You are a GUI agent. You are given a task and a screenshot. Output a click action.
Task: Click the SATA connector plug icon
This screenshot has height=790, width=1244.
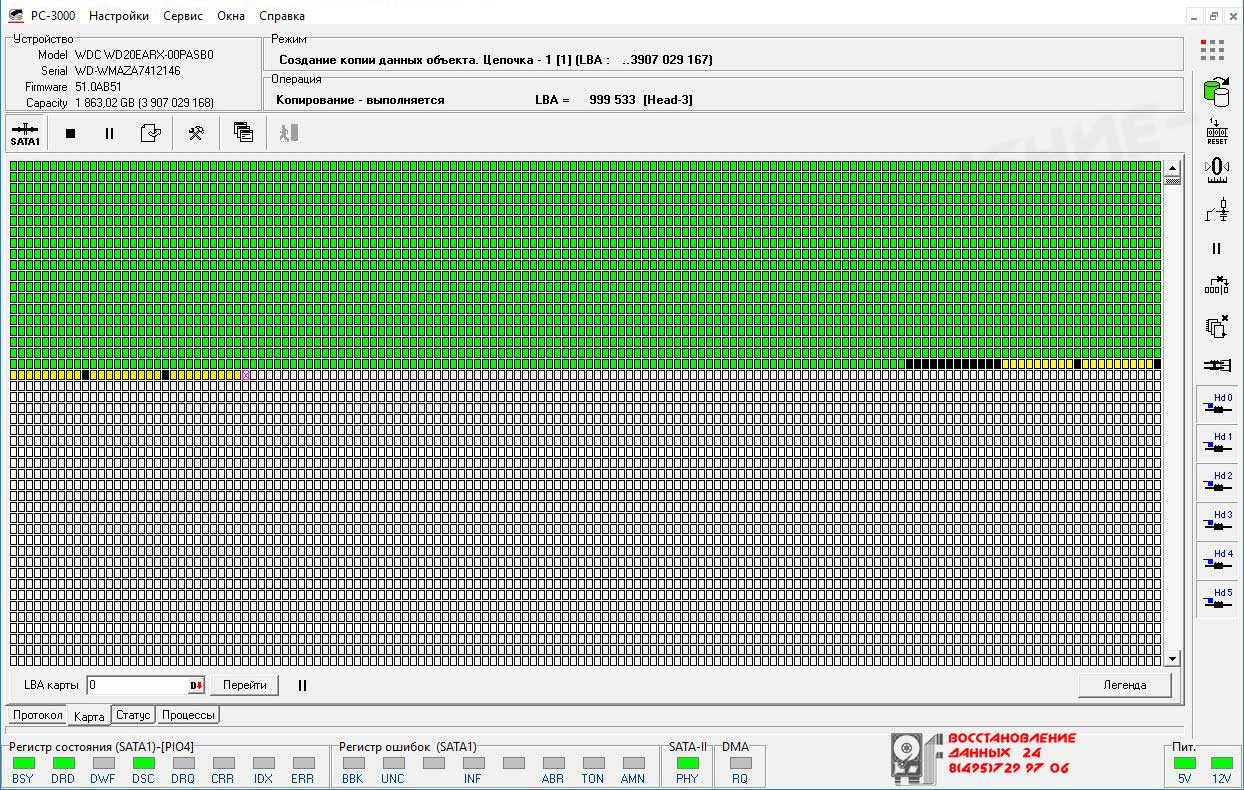[x=1216, y=365]
